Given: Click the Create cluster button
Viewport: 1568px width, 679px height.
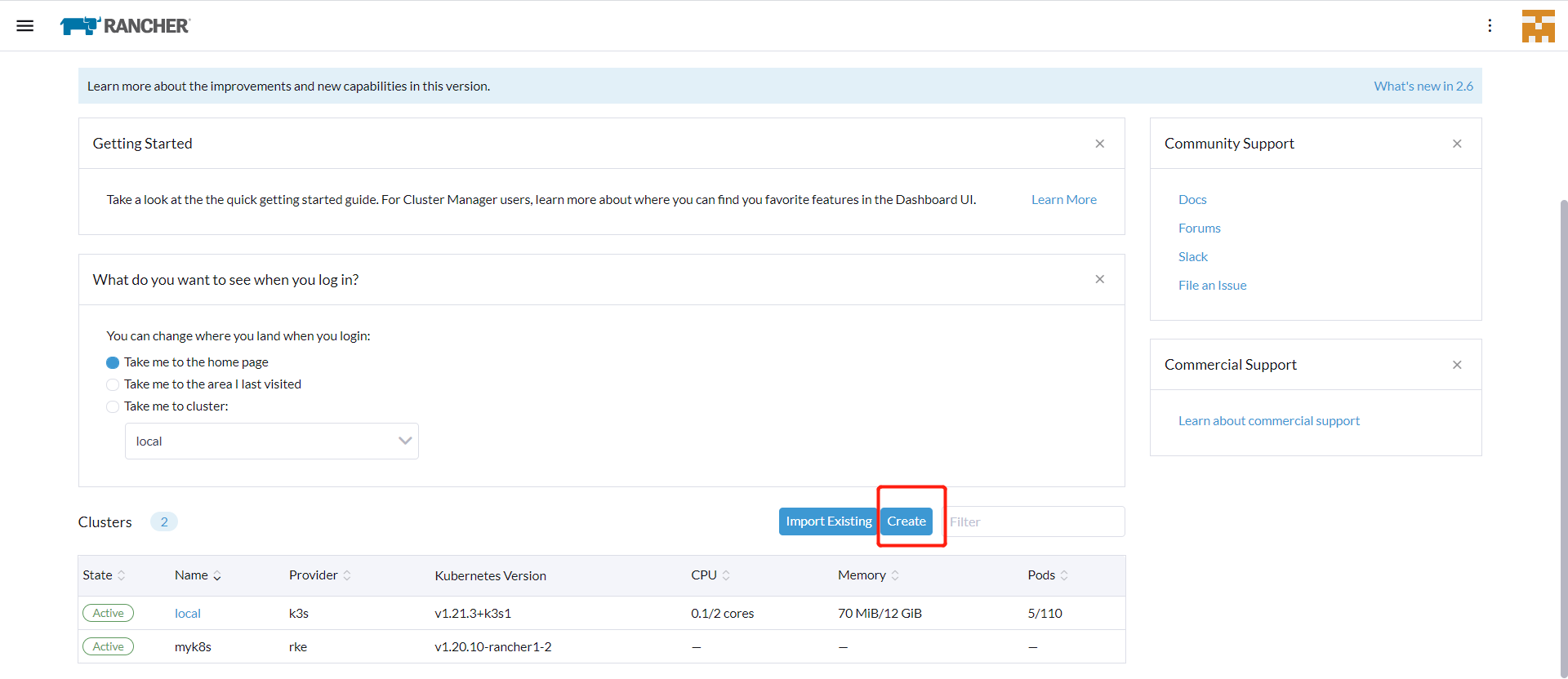Looking at the screenshot, I should click(x=906, y=521).
